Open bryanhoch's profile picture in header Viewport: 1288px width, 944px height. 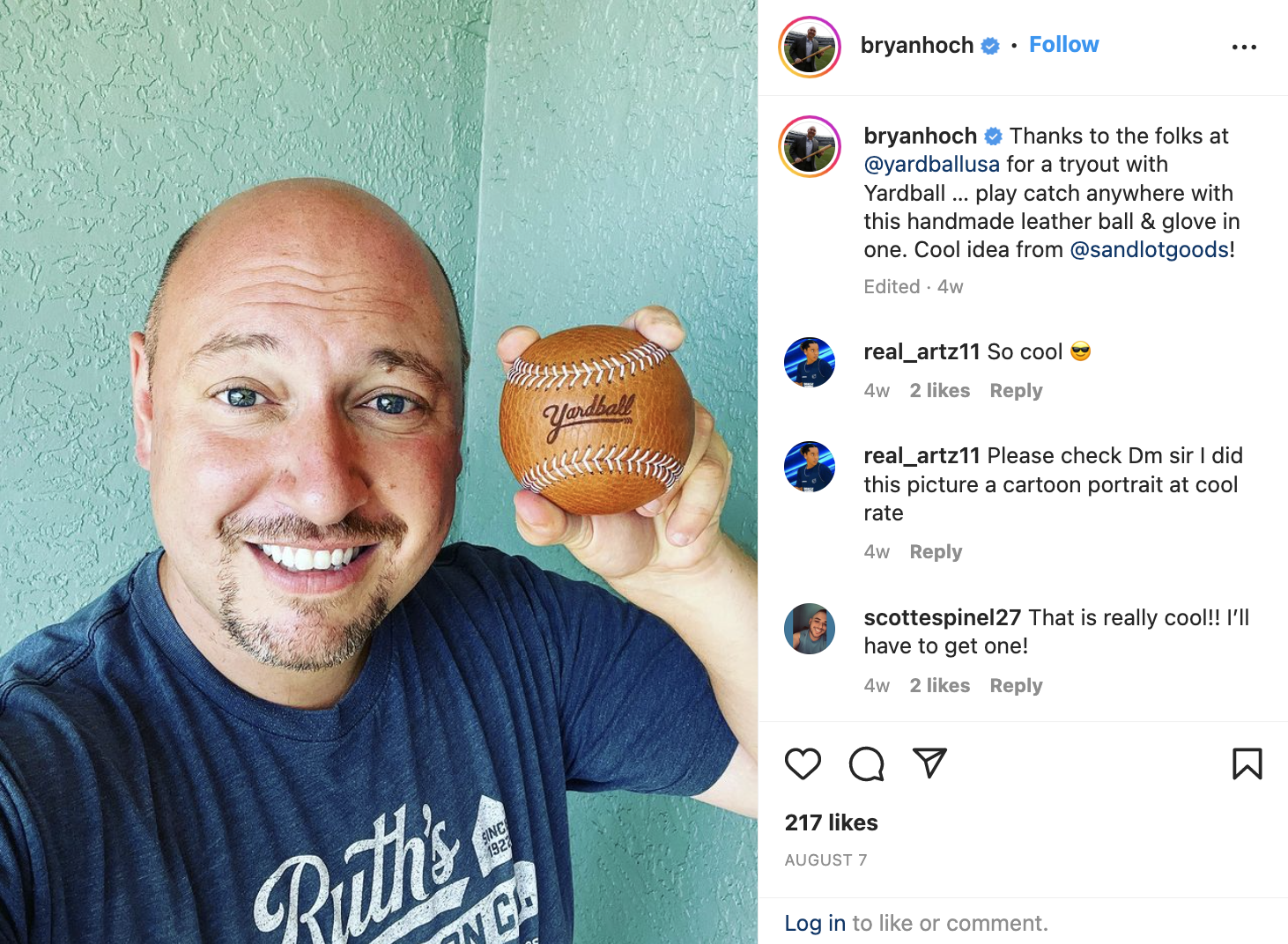click(x=810, y=47)
